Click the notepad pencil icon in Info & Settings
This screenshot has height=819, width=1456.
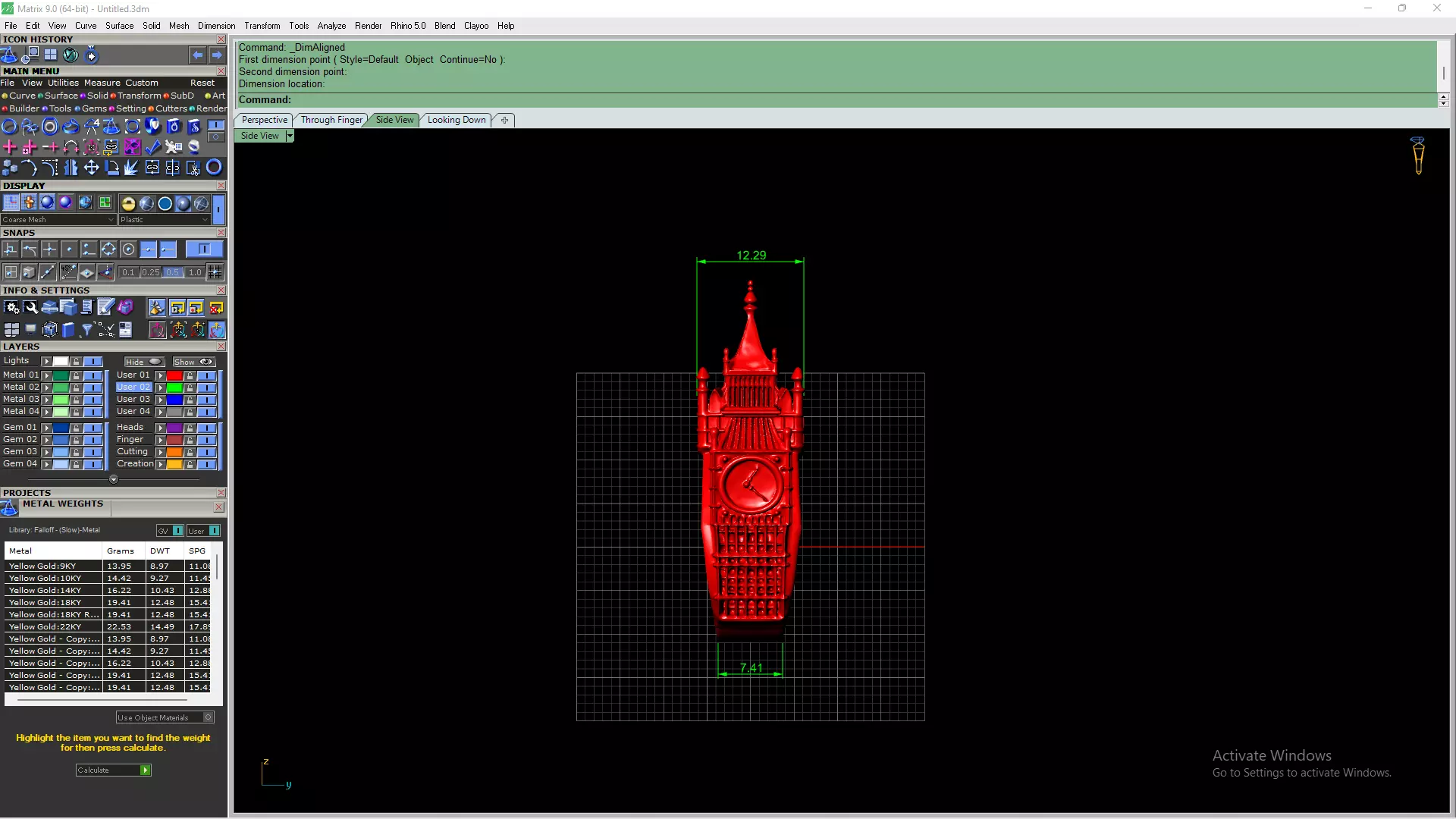coord(106,307)
